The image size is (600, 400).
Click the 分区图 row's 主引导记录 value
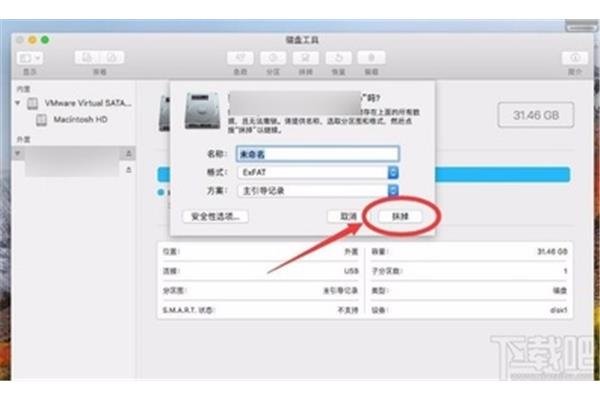coord(341,291)
